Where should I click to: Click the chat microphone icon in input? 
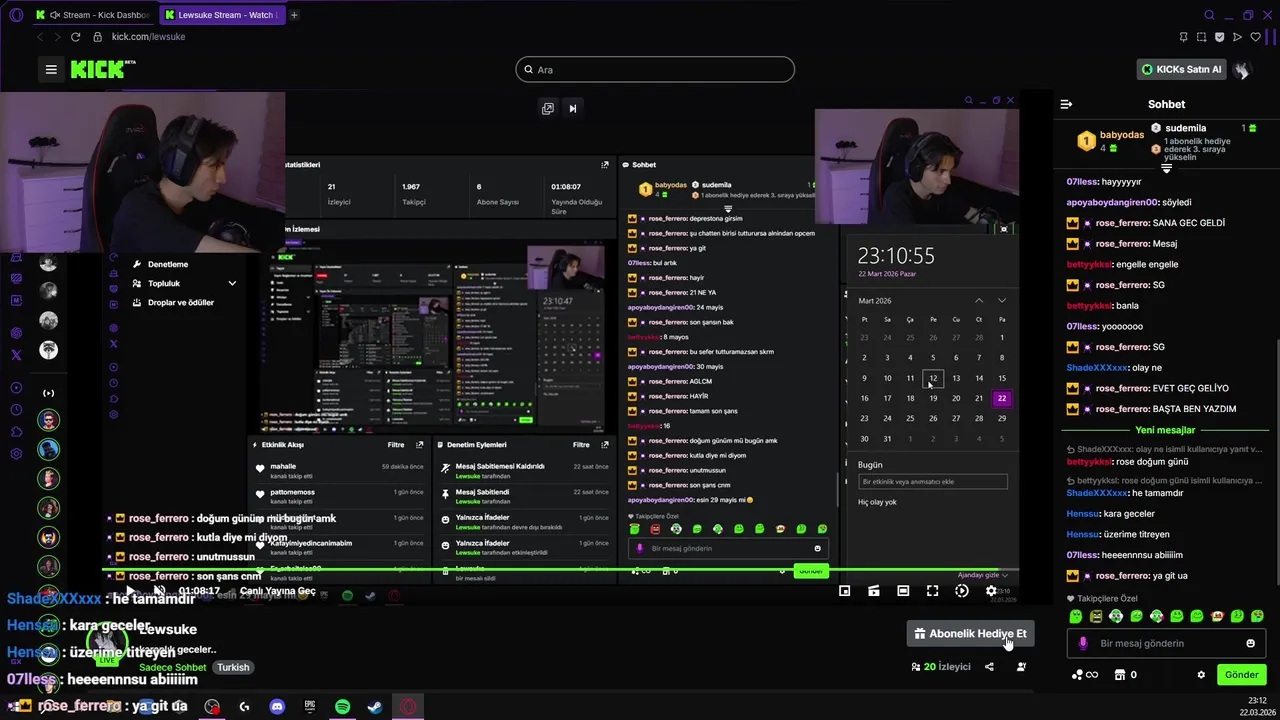[x=1082, y=643]
